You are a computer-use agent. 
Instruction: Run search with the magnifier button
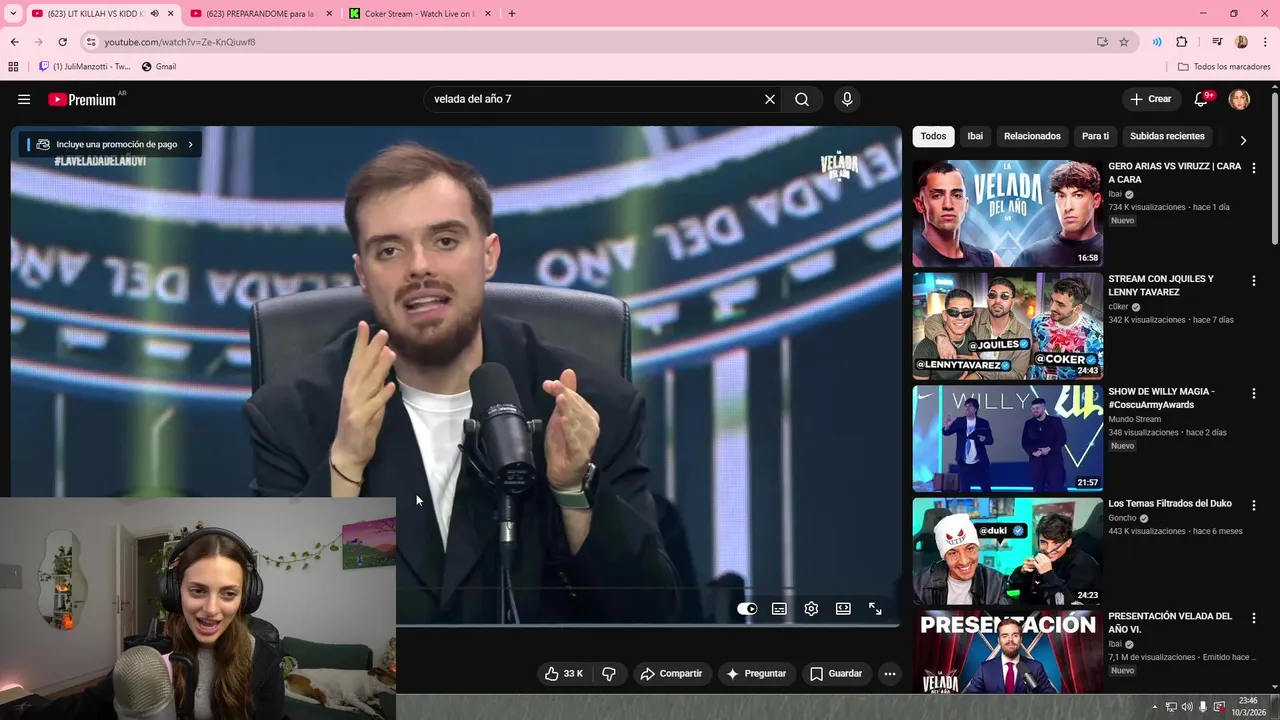tap(802, 99)
